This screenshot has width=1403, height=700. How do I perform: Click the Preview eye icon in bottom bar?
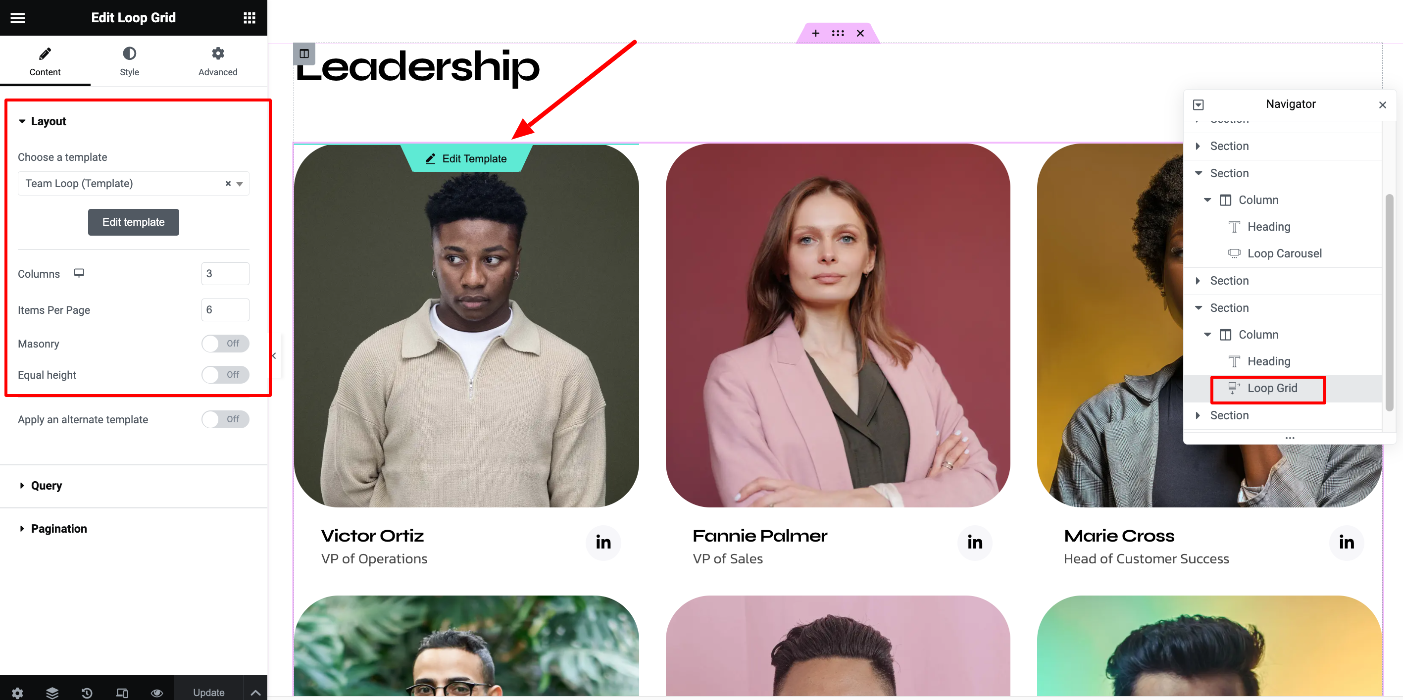click(x=157, y=692)
